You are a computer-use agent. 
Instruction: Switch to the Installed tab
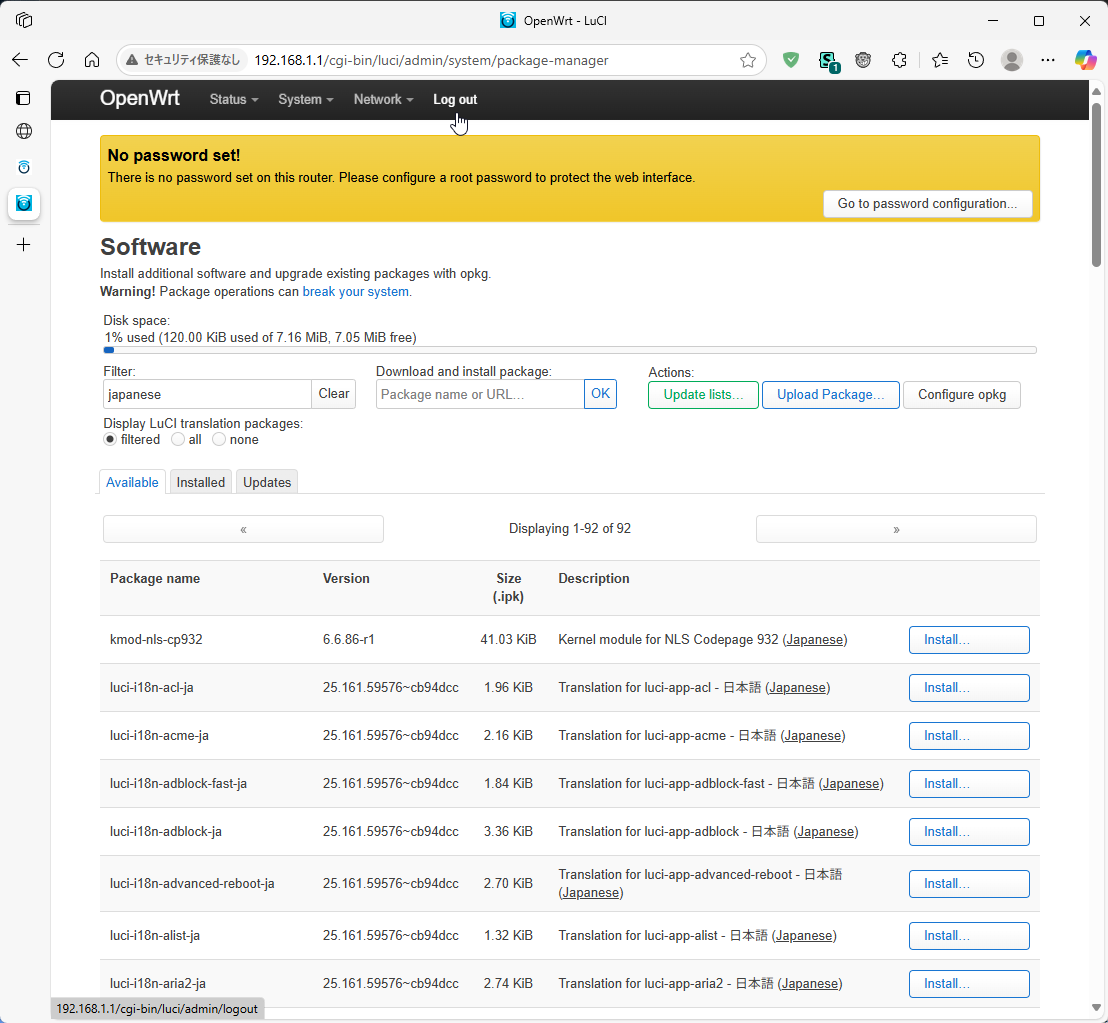coord(201,482)
